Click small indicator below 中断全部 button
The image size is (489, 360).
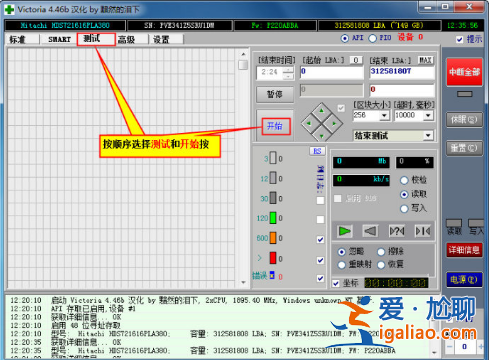(464, 94)
